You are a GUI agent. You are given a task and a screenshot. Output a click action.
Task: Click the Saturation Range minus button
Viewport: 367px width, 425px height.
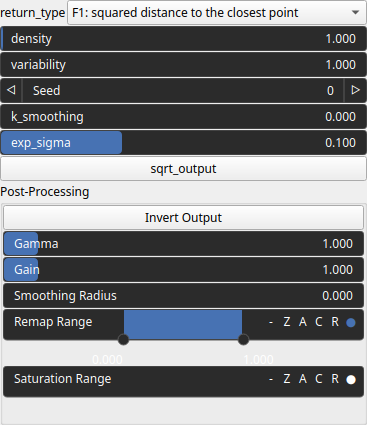pos(271,379)
